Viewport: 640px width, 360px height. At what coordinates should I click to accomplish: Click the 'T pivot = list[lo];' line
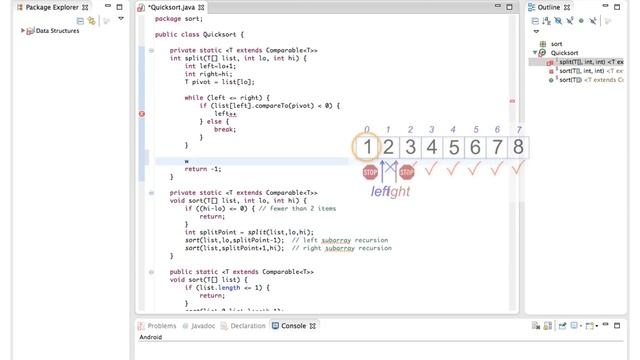tap(220, 82)
